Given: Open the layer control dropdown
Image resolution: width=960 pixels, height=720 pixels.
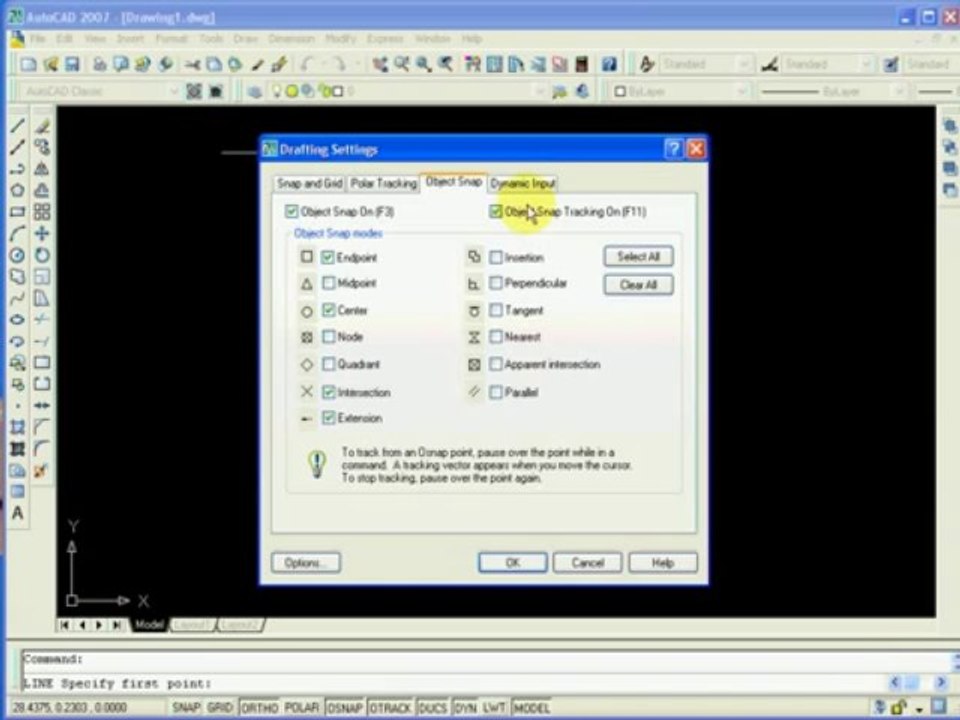Looking at the screenshot, I should pos(540,91).
